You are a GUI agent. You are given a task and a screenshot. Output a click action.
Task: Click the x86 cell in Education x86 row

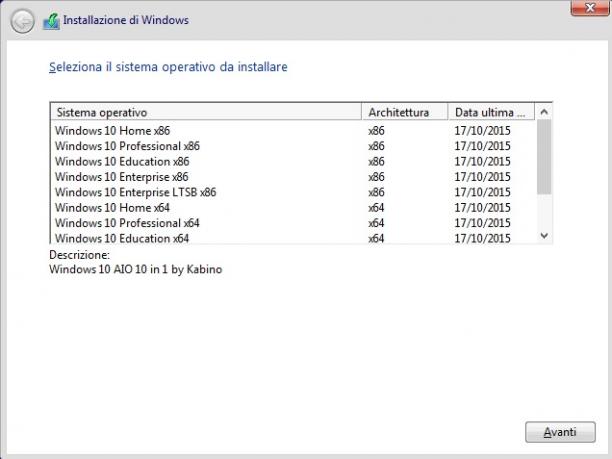click(376, 161)
